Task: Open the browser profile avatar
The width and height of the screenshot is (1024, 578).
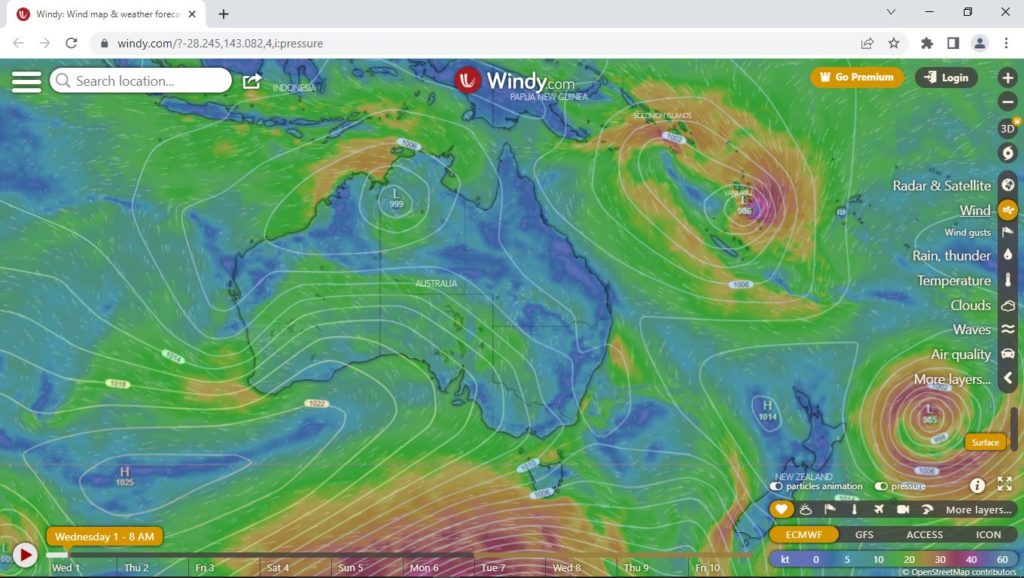Action: click(x=980, y=43)
